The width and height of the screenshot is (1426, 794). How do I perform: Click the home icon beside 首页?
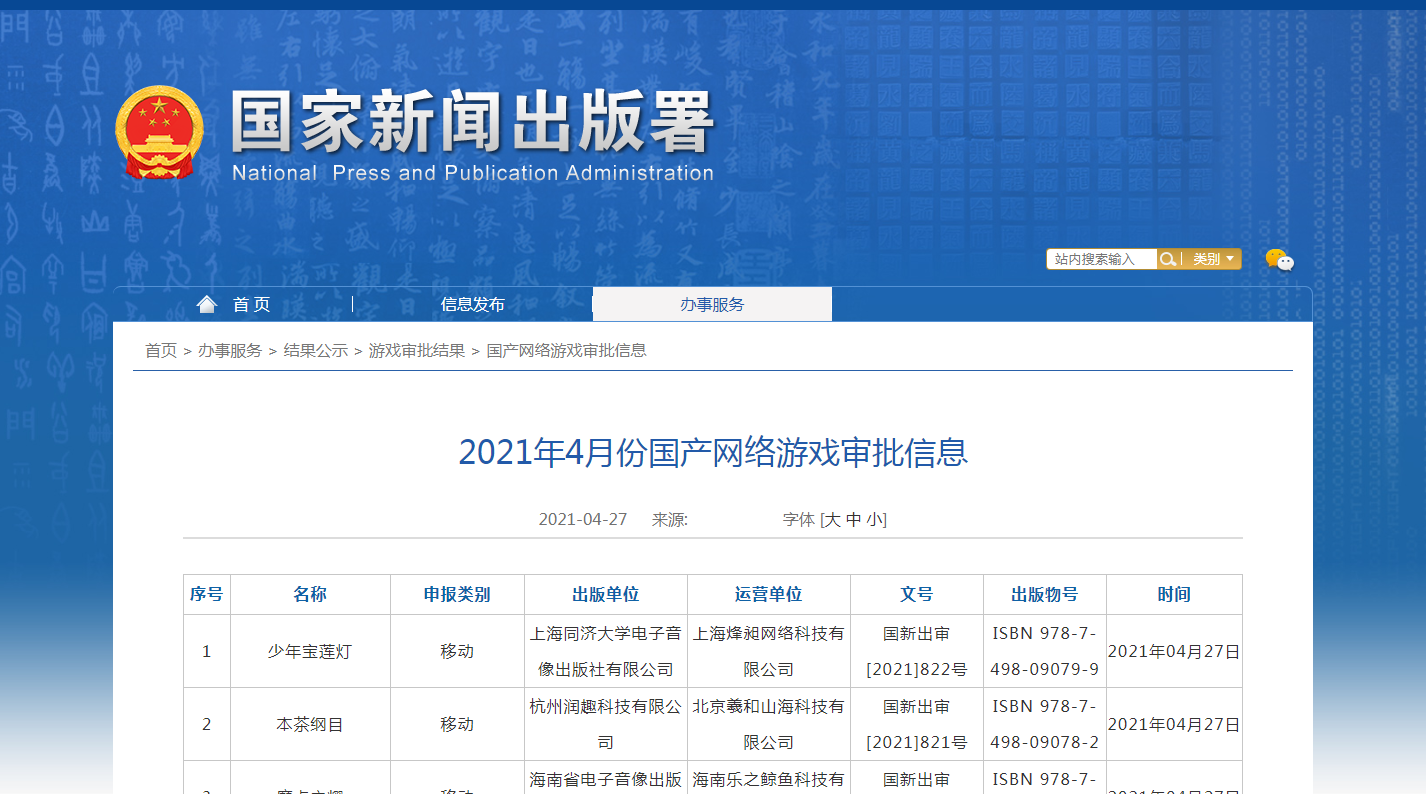206,304
